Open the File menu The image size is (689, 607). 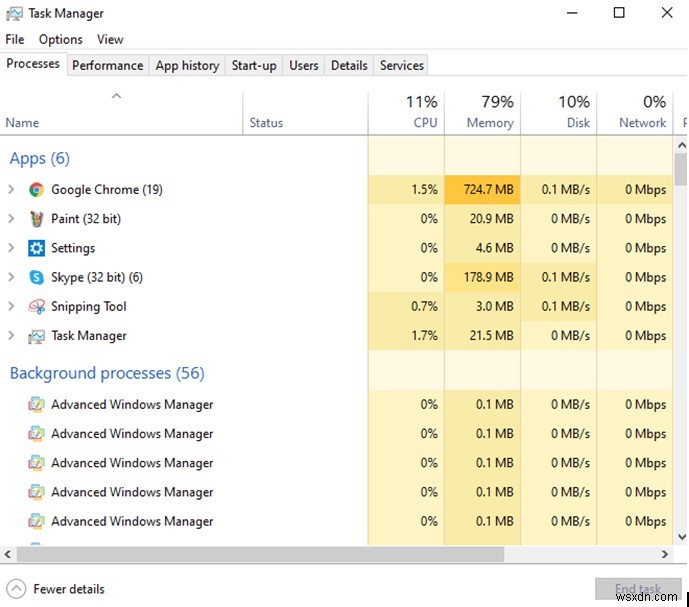pyautogui.click(x=15, y=40)
